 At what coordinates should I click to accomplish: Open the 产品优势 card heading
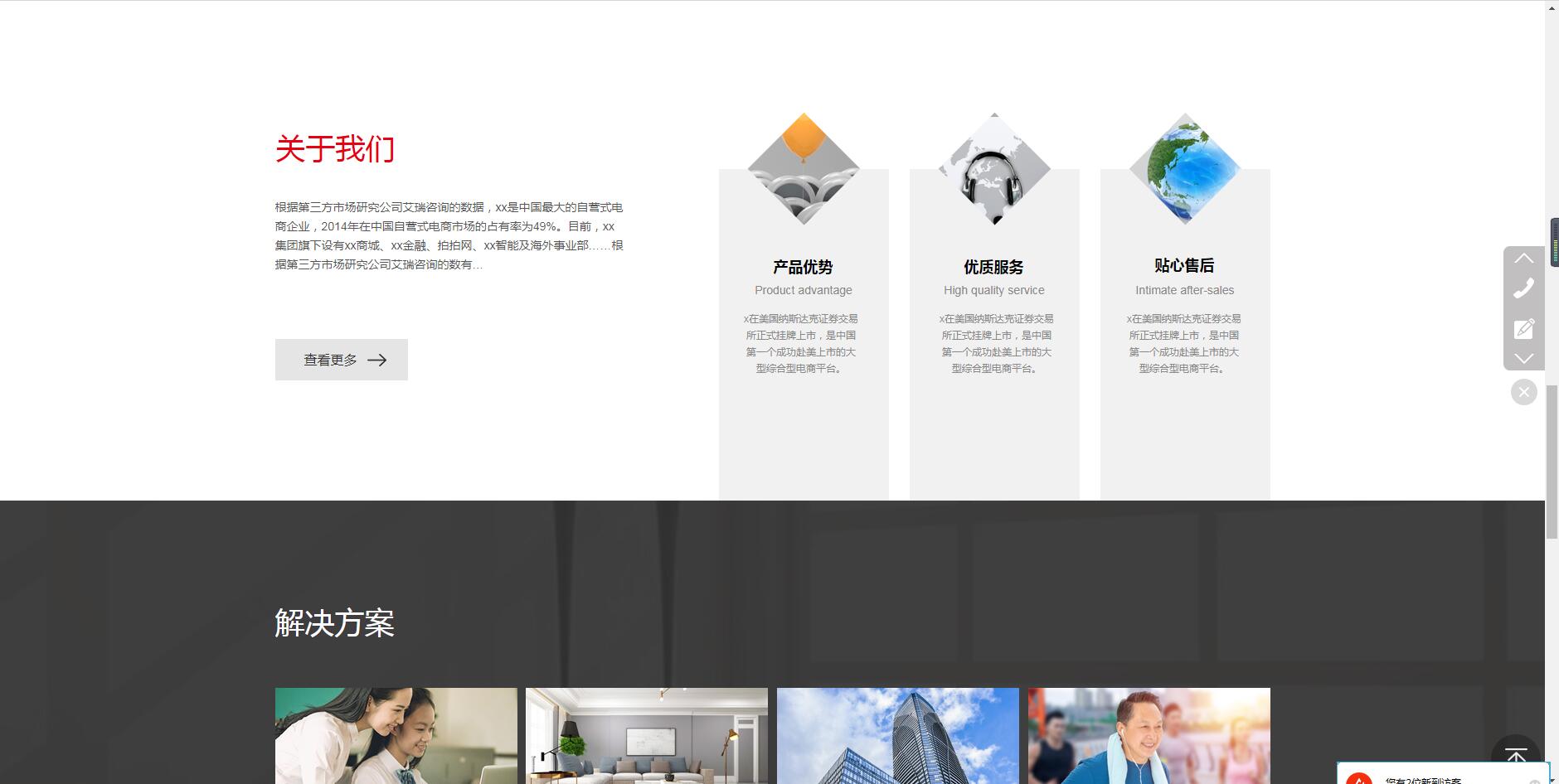click(803, 267)
